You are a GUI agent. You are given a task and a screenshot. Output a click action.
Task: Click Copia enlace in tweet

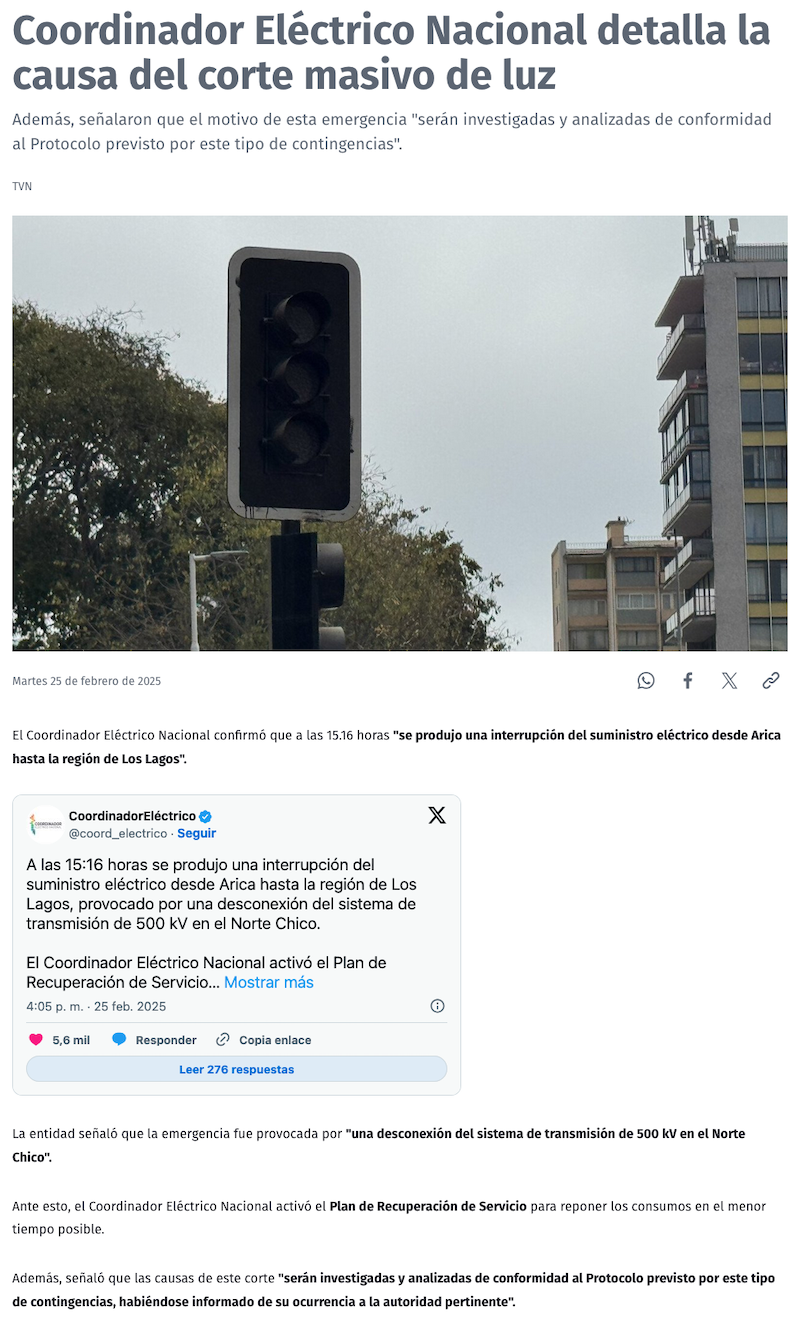[275, 1040]
